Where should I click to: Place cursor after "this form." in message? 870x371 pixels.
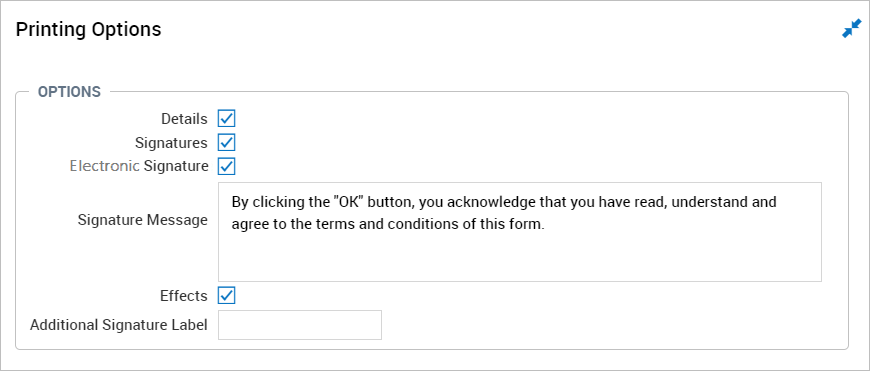(x=541, y=226)
